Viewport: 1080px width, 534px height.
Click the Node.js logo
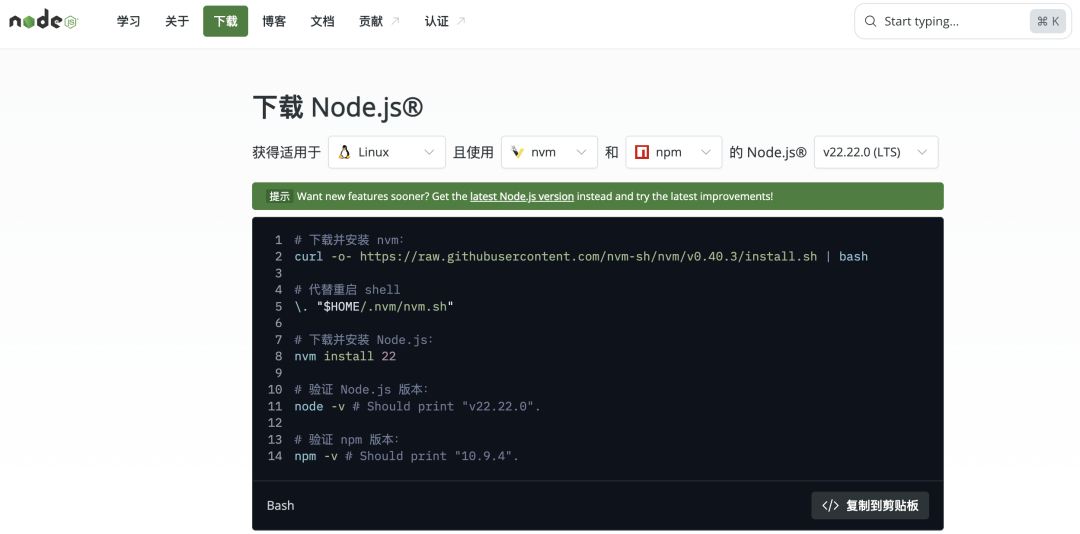tap(44, 21)
